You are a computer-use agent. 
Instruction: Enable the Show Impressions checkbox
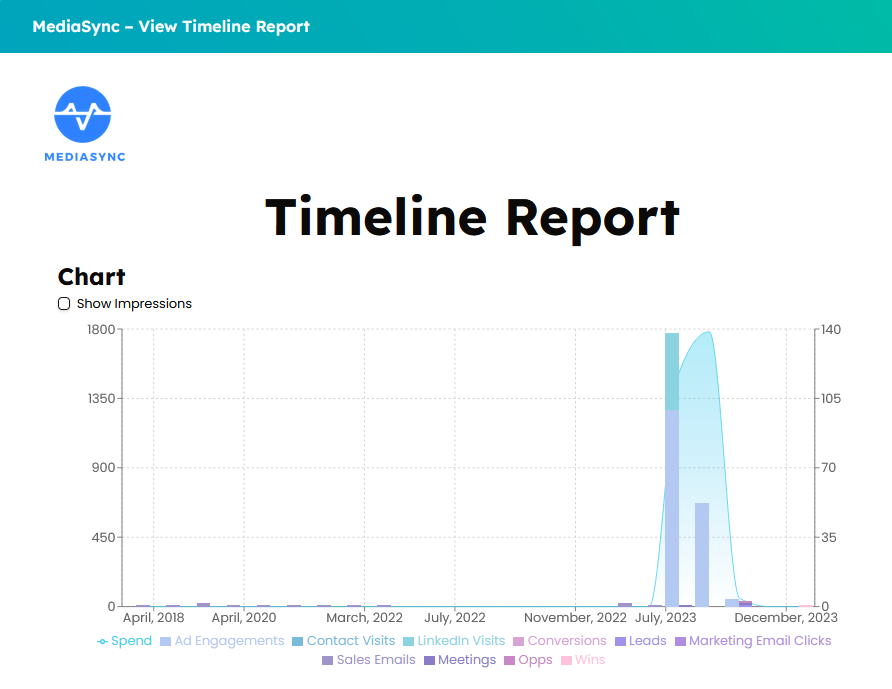pyautogui.click(x=64, y=304)
